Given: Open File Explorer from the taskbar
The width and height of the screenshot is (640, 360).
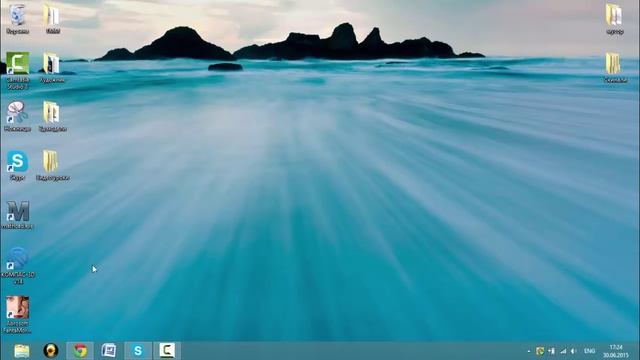Looking at the screenshot, I should [x=22, y=351].
